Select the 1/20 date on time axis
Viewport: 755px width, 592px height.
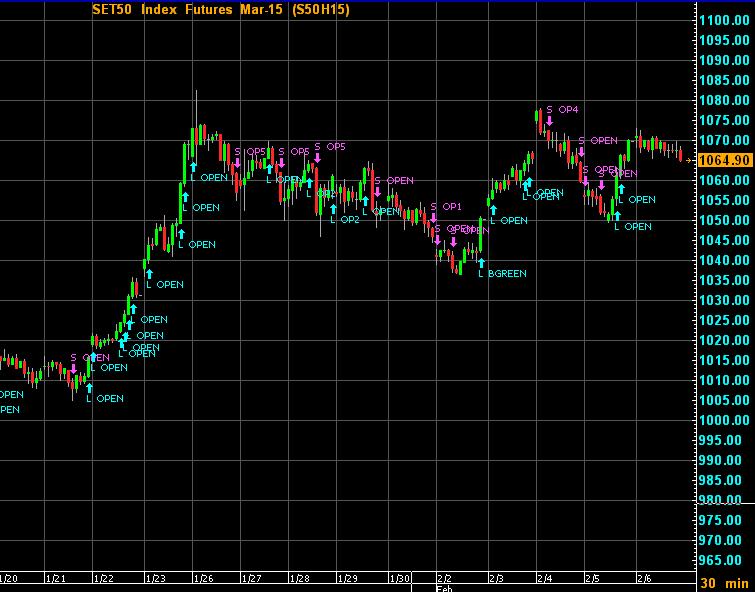[x=9, y=578]
